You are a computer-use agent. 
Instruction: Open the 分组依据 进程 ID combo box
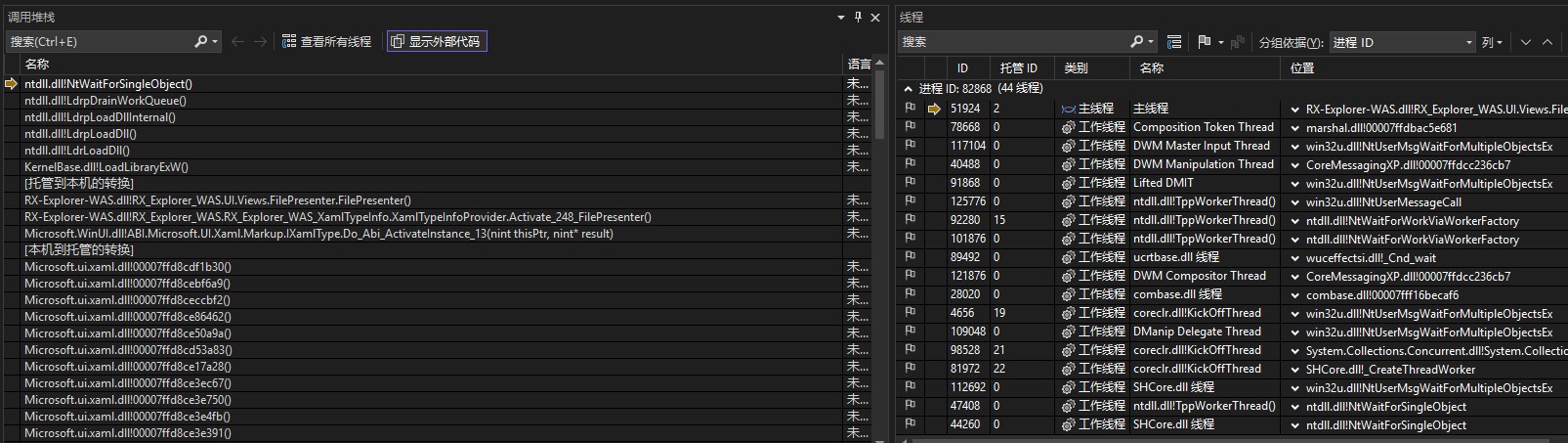tap(1402, 42)
